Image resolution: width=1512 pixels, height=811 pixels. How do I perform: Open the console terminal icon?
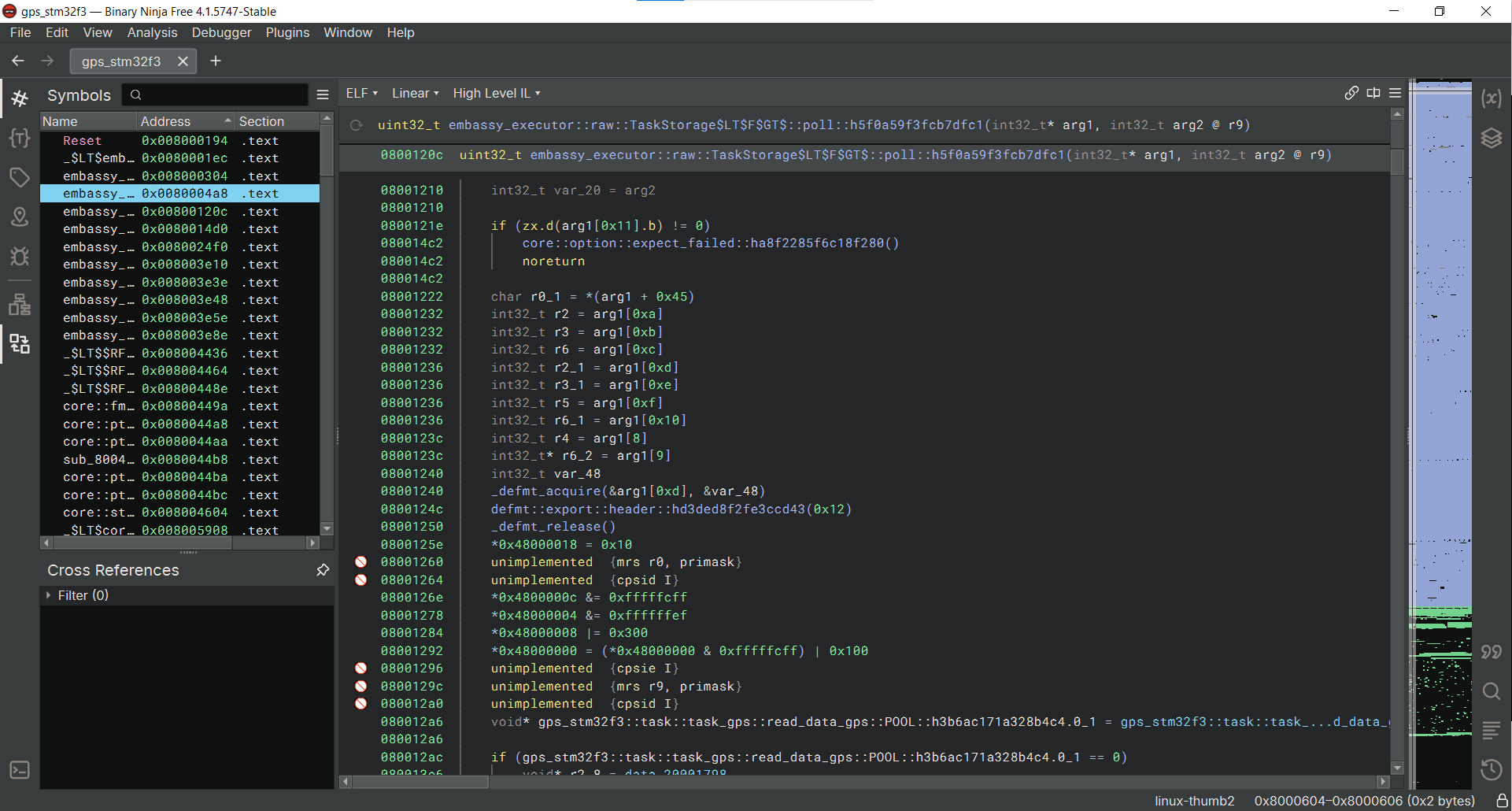[x=20, y=769]
